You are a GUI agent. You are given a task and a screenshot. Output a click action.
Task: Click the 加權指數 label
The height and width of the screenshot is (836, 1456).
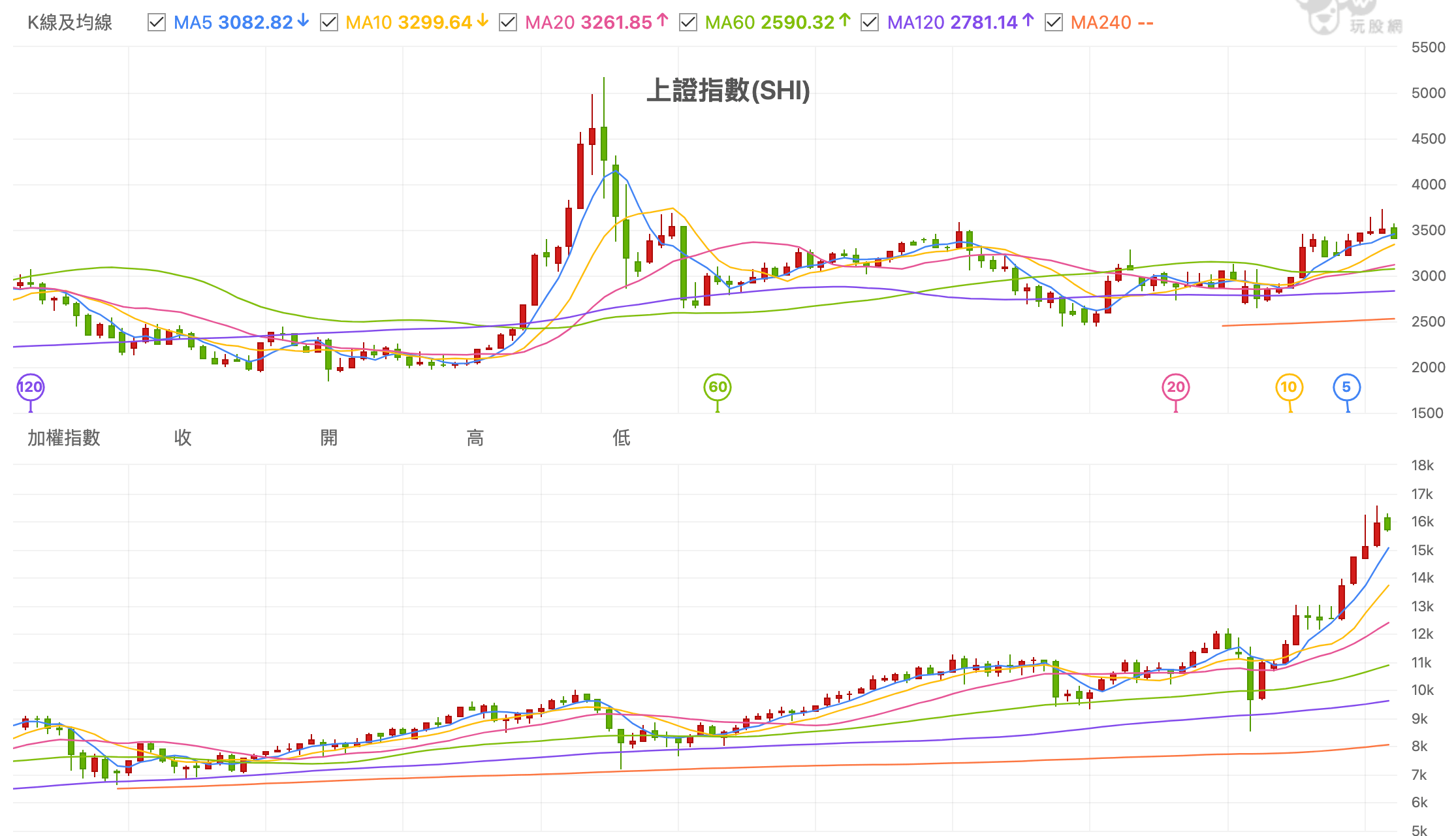pos(64,438)
